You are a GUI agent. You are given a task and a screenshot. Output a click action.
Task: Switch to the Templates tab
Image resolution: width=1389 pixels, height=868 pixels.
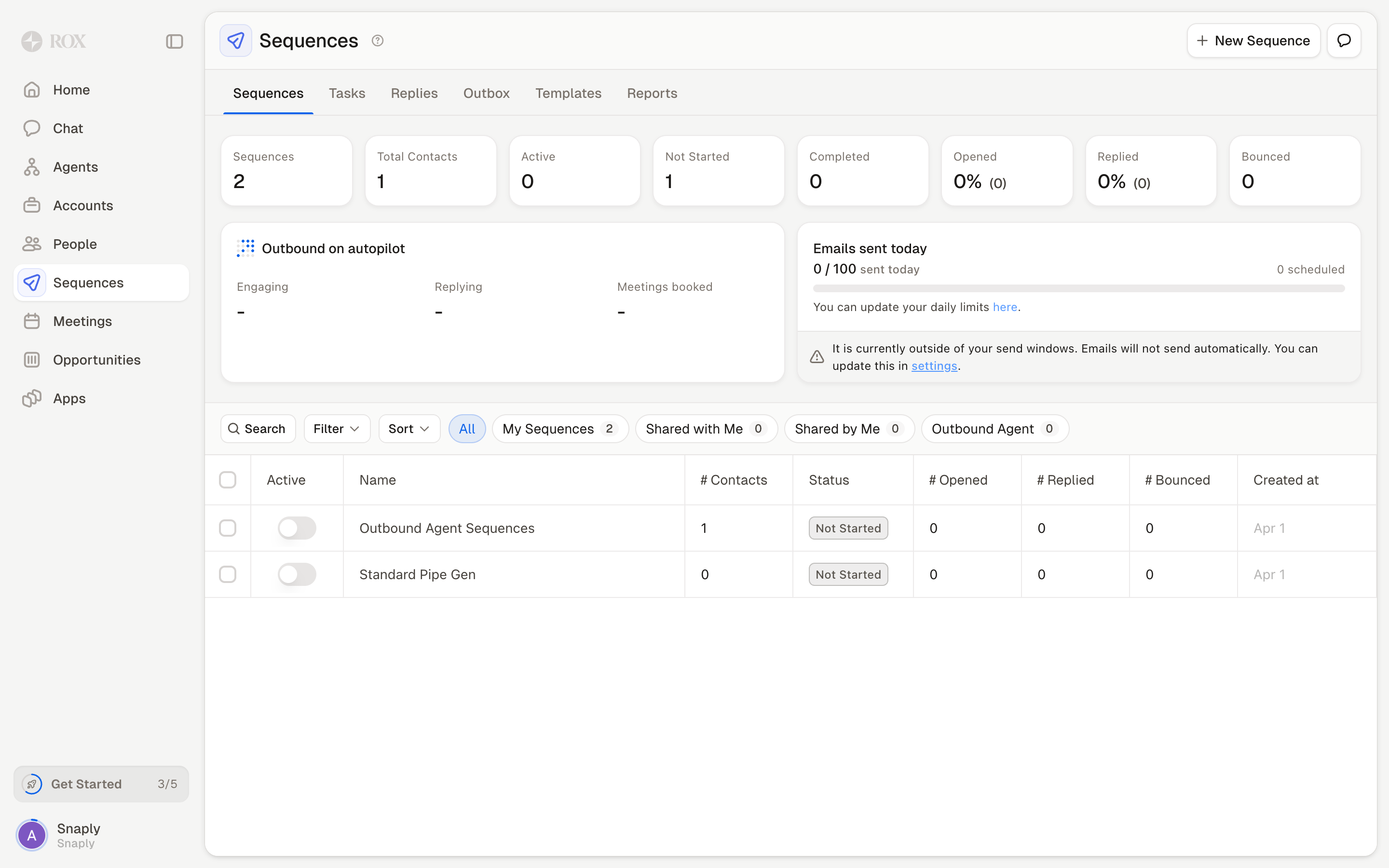pyautogui.click(x=568, y=93)
